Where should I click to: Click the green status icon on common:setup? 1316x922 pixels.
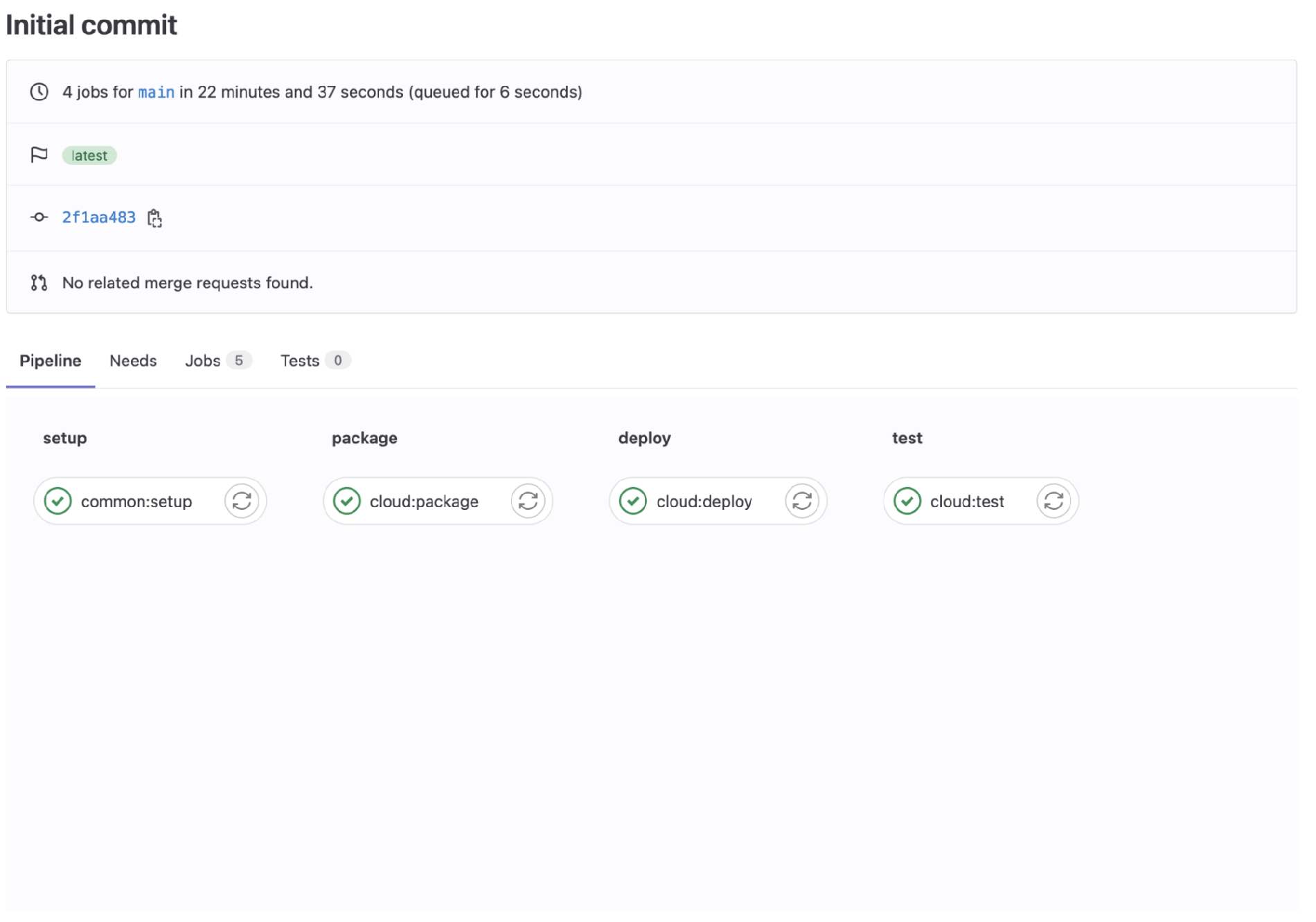click(59, 501)
